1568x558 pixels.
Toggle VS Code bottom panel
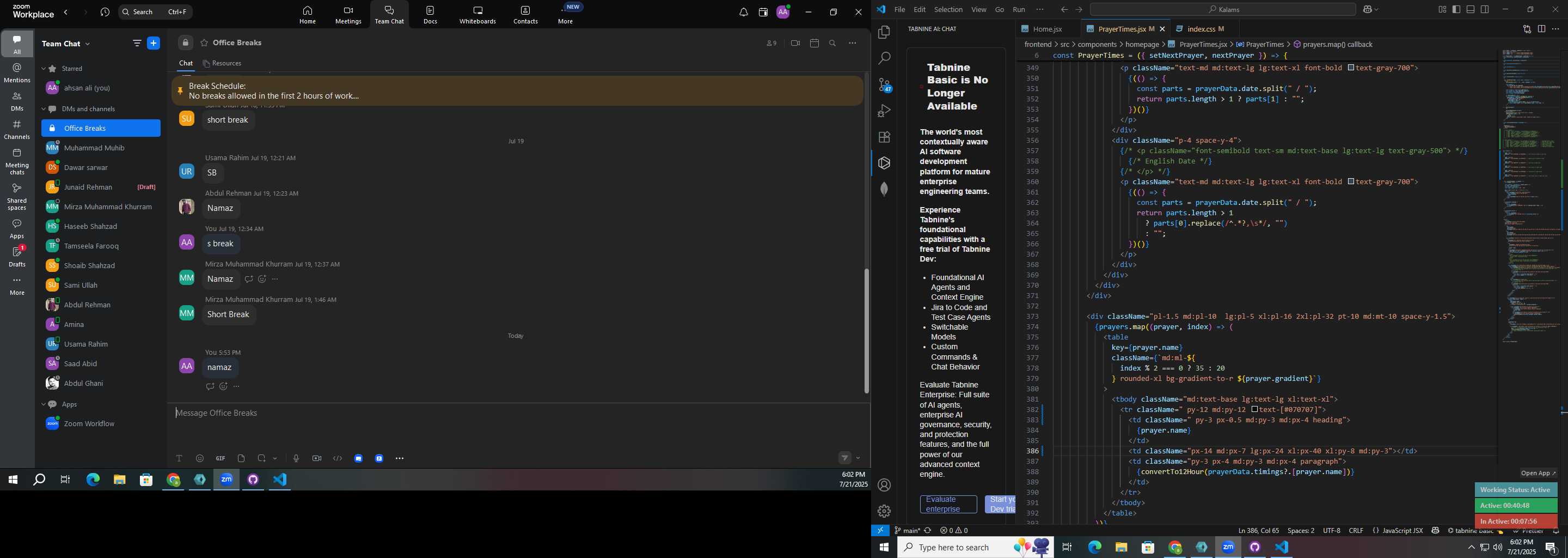click(x=1470, y=9)
